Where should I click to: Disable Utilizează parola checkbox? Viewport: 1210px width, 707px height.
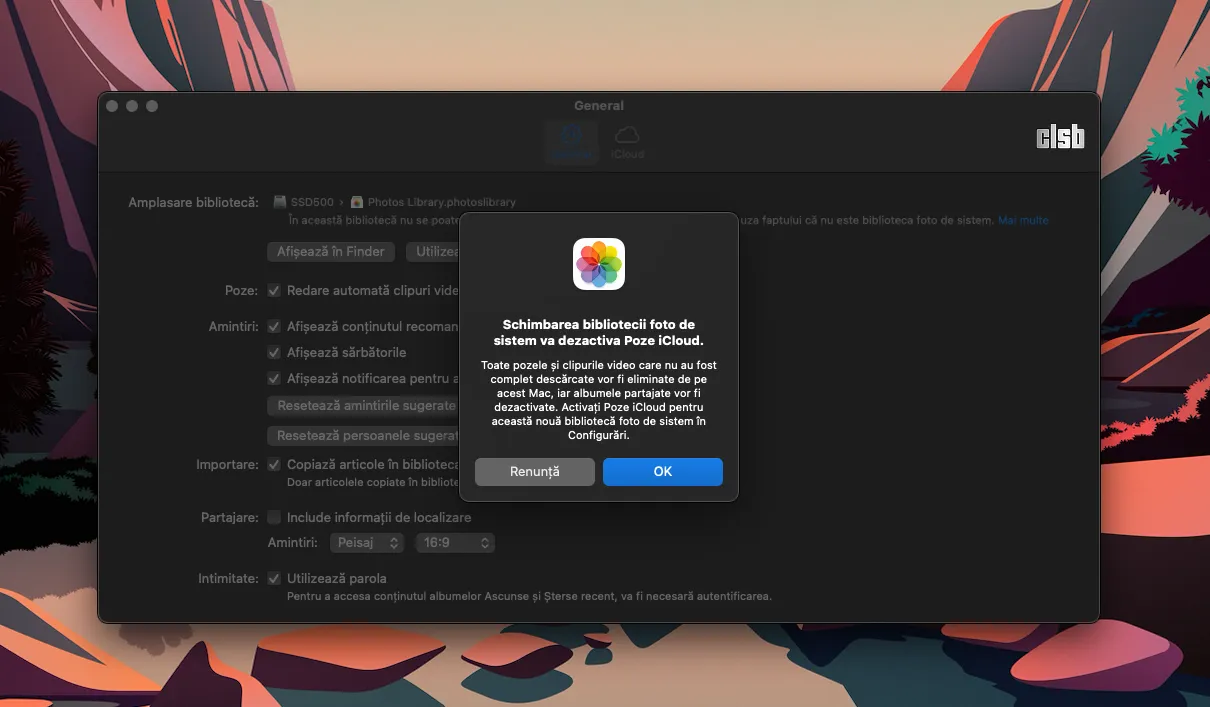tap(274, 579)
